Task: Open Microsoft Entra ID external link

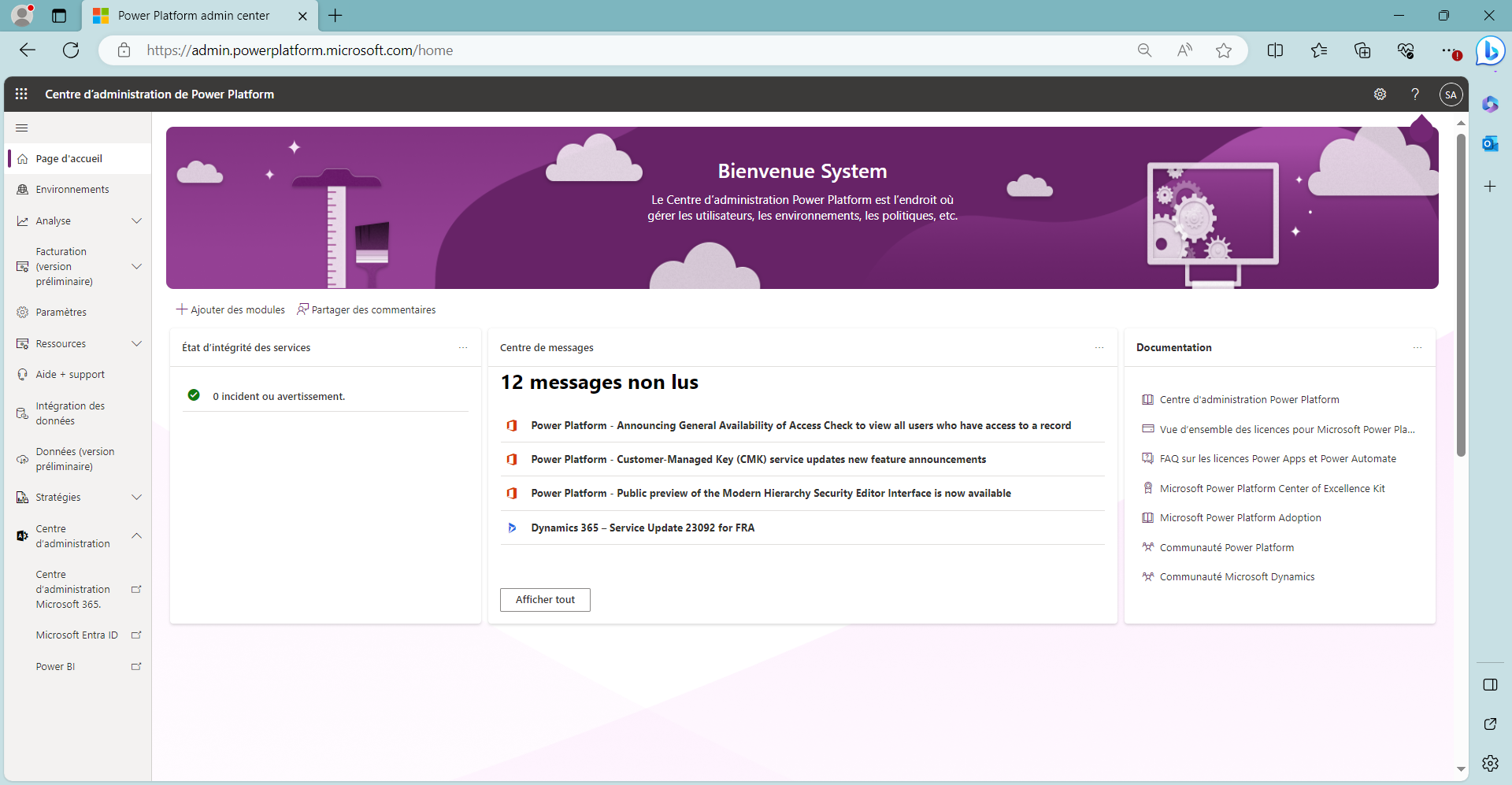Action: (79, 635)
